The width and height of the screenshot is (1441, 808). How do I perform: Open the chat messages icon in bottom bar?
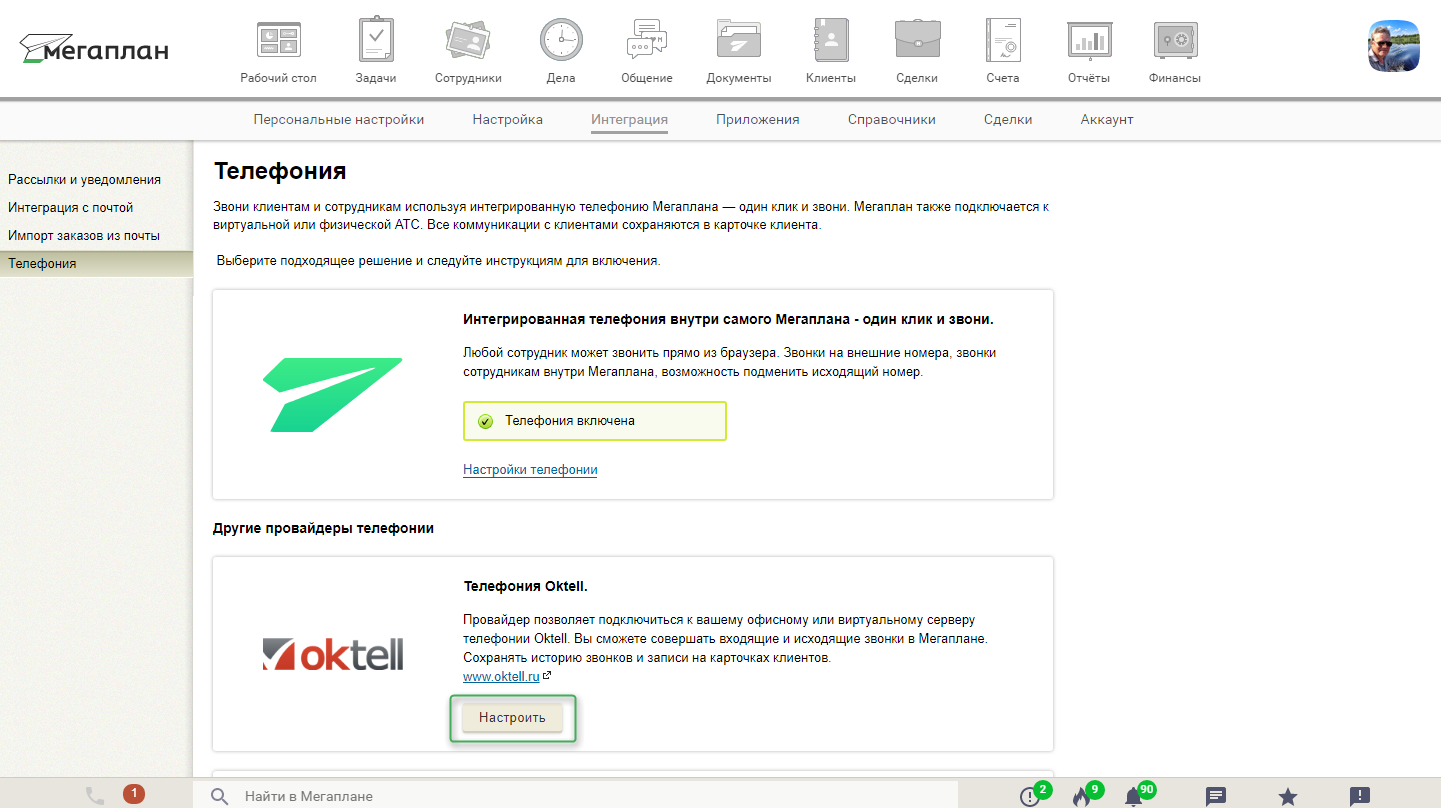(1216, 797)
